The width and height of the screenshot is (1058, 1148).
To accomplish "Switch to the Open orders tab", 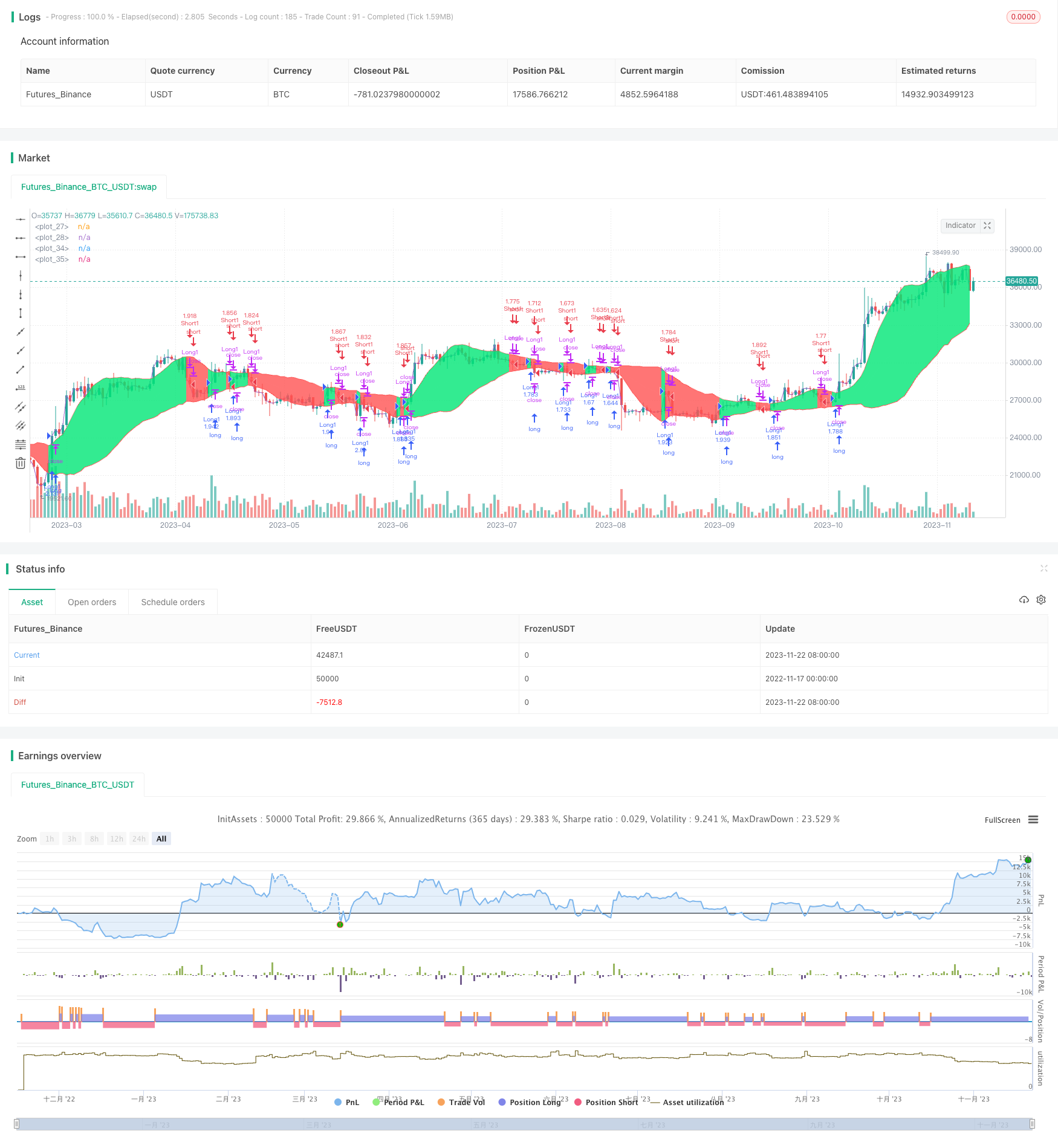I will coord(92,602).
